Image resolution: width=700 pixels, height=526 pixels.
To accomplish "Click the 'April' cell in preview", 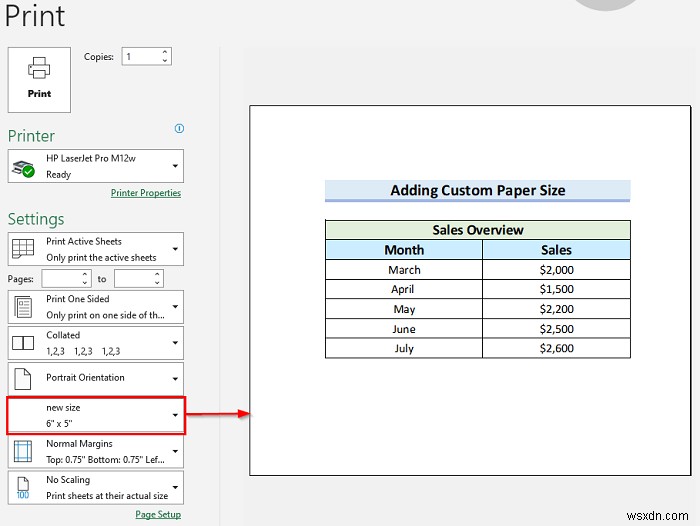I will [x=404, y=289].
